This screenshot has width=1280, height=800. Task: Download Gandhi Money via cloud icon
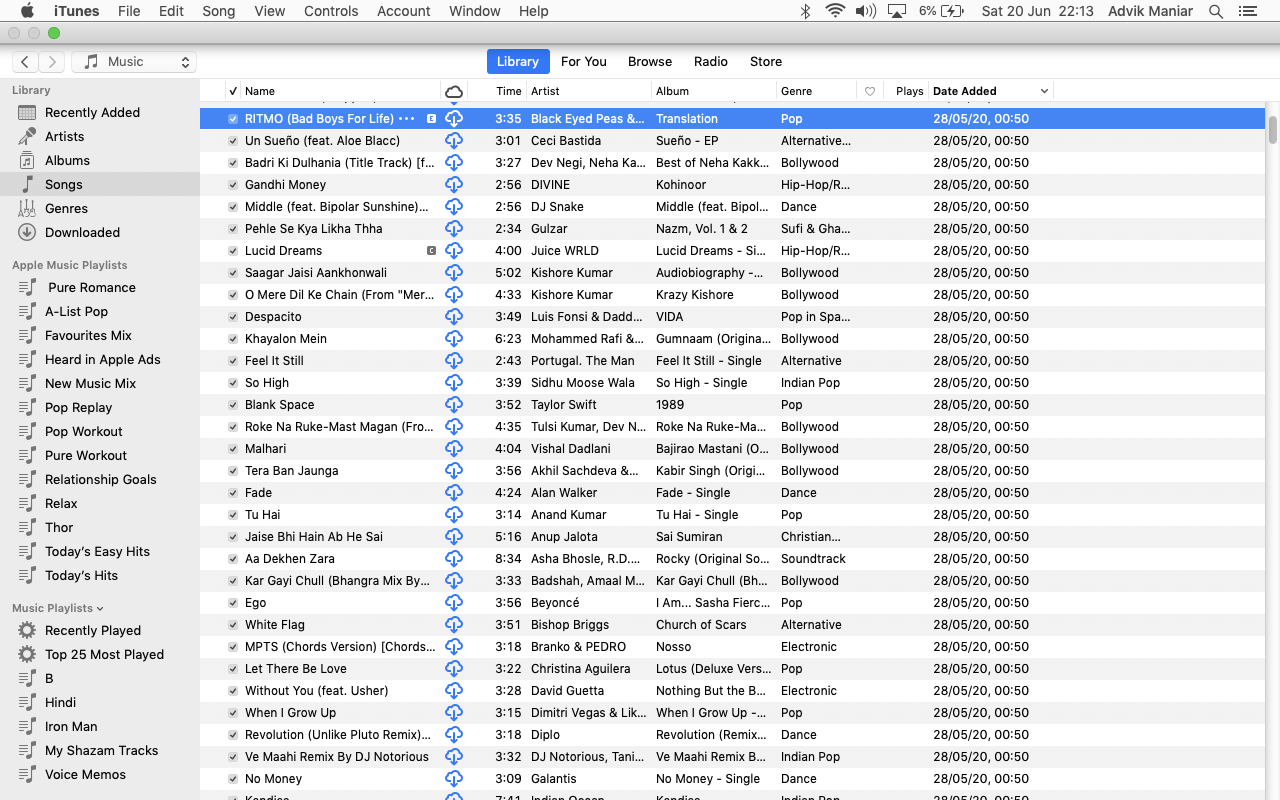tap(454, 184)
